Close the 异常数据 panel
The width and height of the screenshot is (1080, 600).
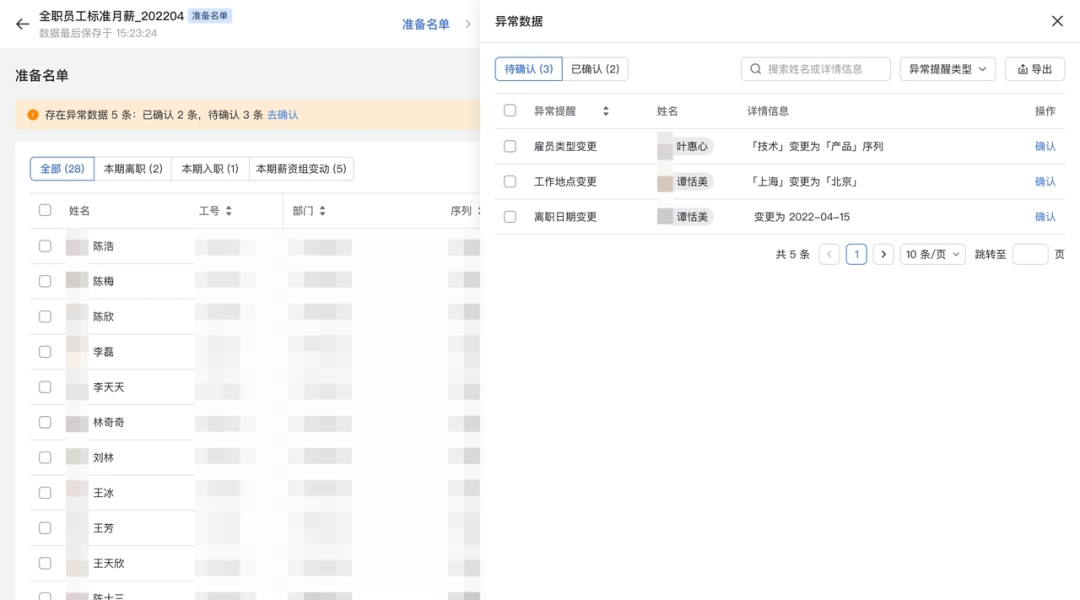pyautogui.click(x=1057, y=21)
